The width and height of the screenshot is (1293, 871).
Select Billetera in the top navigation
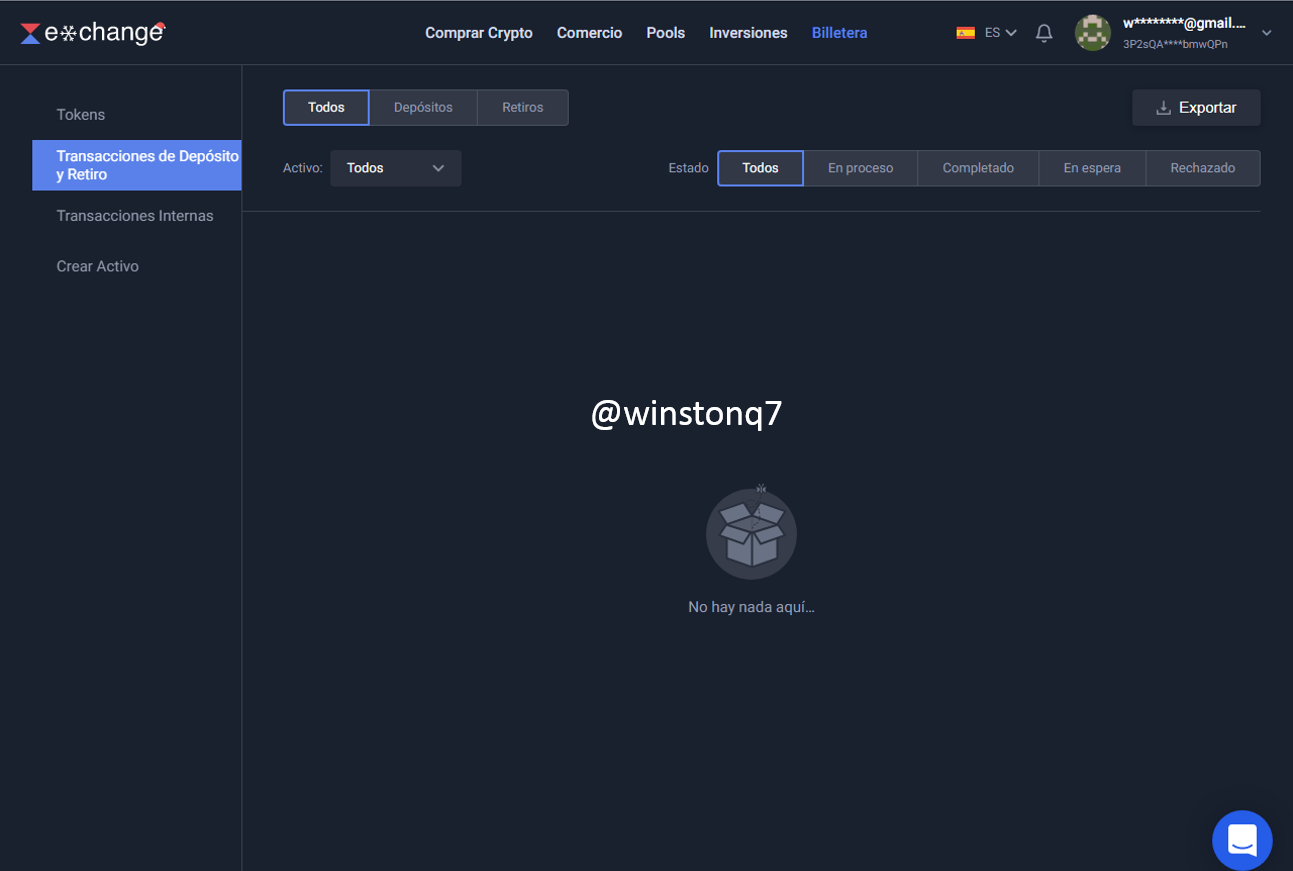click(840, 33)
